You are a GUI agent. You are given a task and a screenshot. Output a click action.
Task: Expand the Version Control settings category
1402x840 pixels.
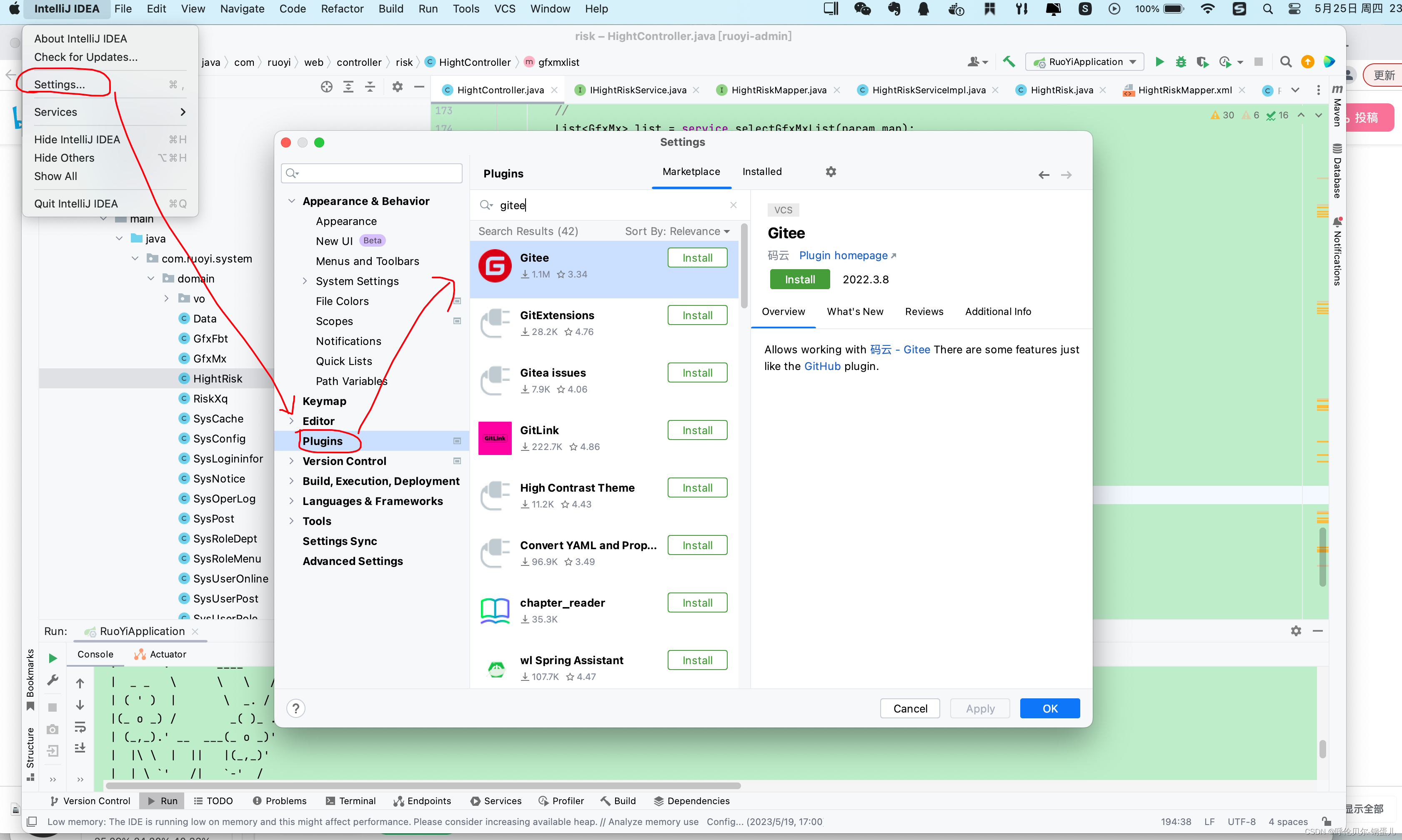[291, 461]
